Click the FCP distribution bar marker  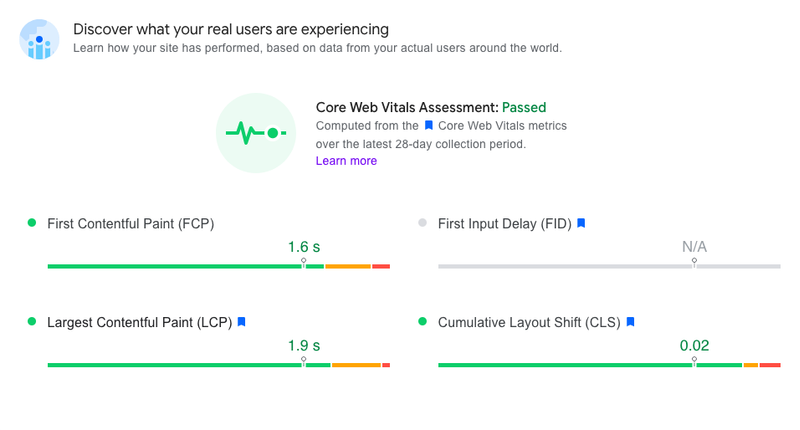coord(304,263)
